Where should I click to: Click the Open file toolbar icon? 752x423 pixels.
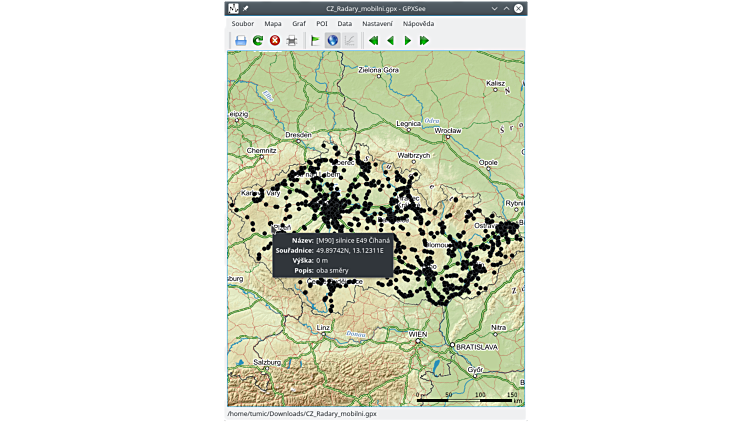(240, 41)
